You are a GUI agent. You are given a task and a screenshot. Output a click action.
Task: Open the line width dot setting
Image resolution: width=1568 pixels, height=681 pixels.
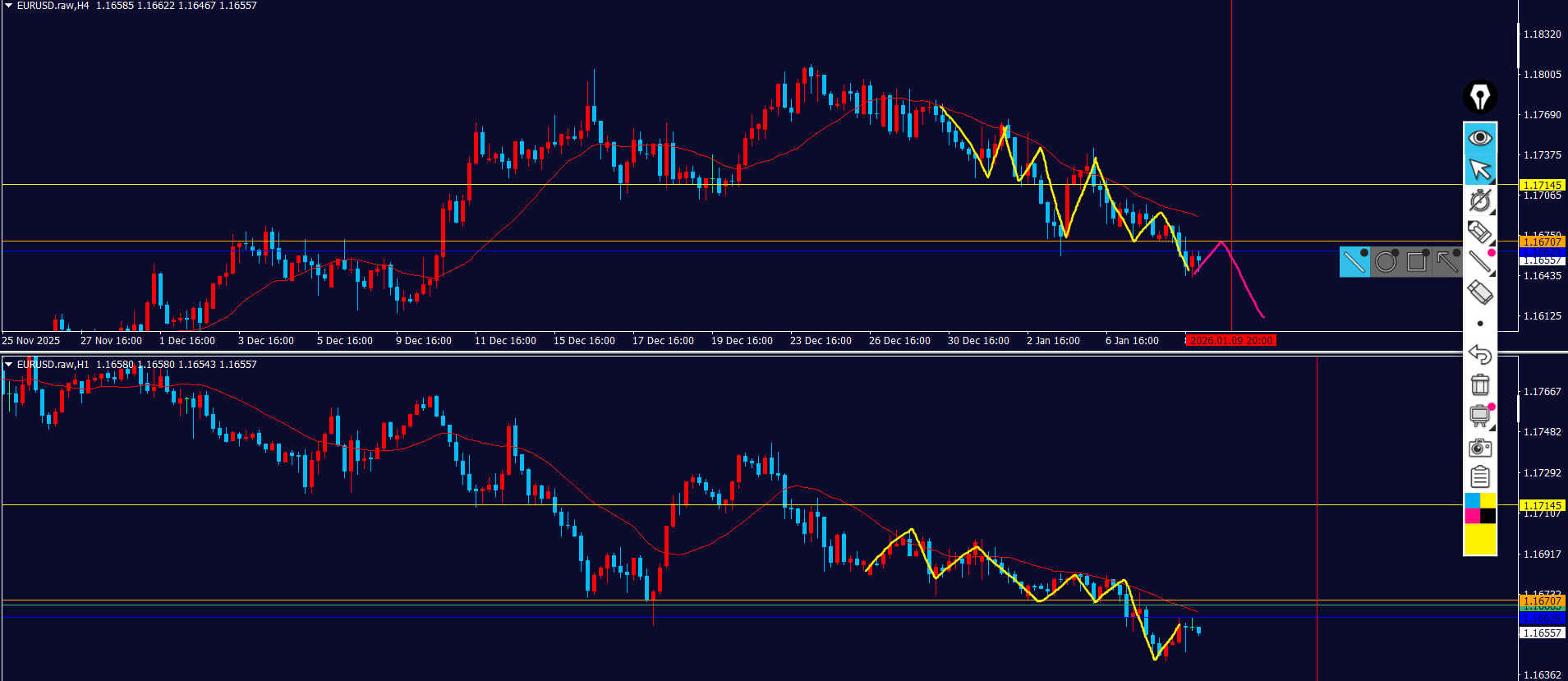coord(1479,324)
